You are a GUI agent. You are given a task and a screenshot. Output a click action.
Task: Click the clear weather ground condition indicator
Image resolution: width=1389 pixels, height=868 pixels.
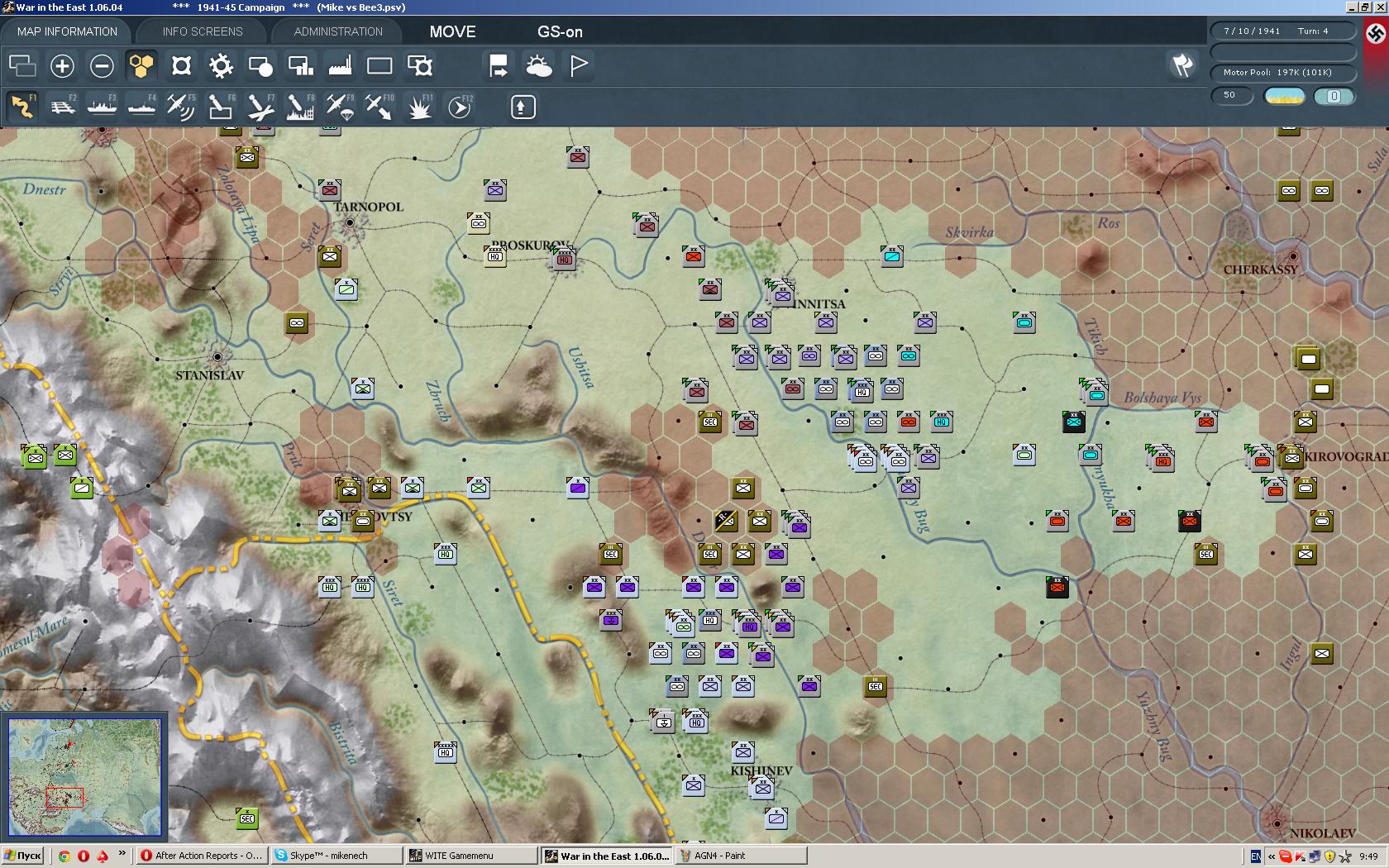(1284, 96)
